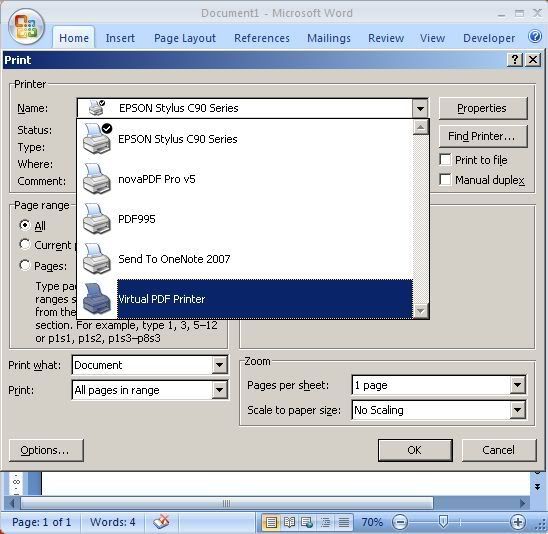This screenshot has height=534, width=548.
Task: Open the Print 'All pages in range' dropdown
Action: pyautogui.click(x=219, y=390)
